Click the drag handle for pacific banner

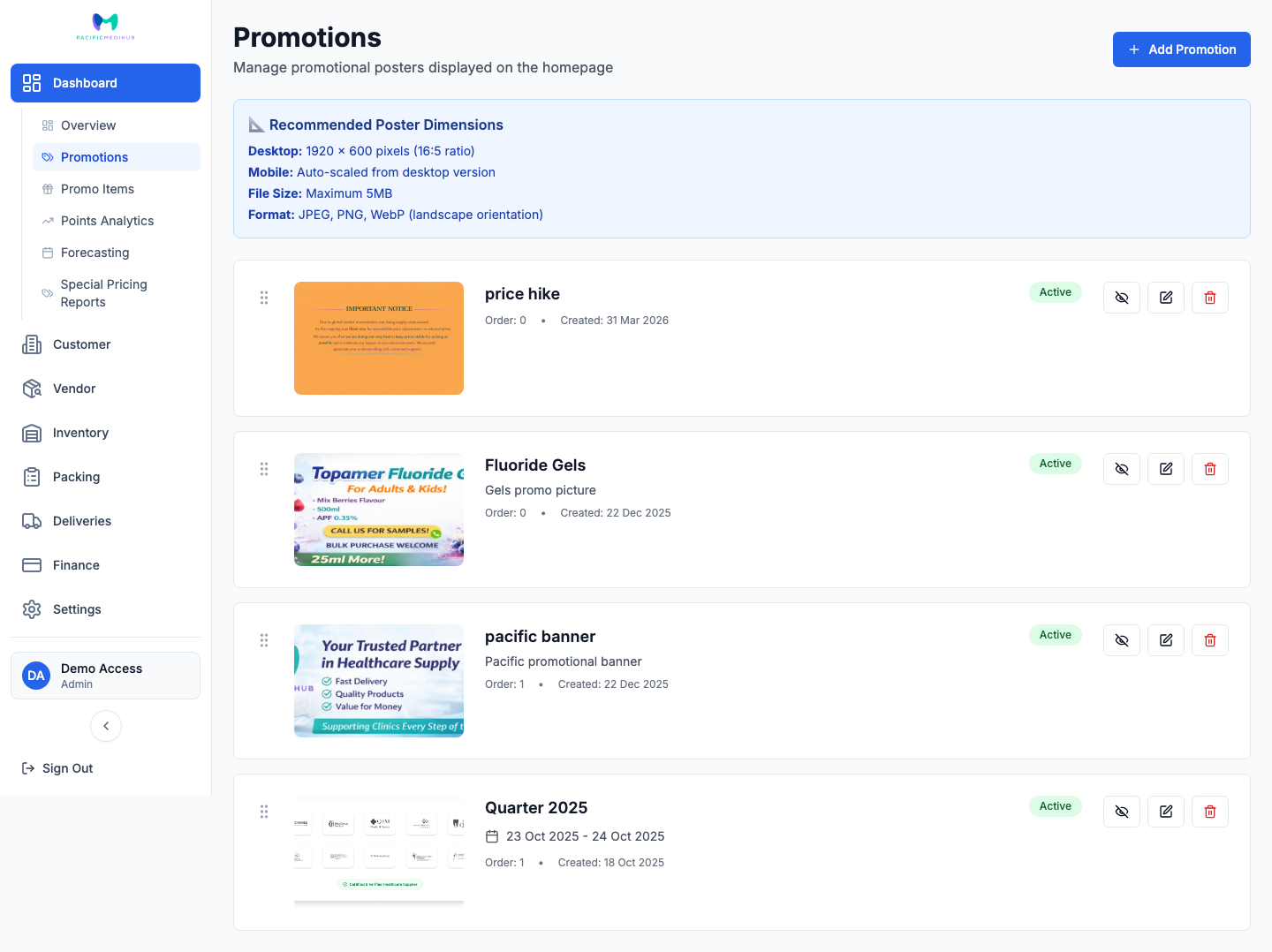click(x=264, y=640)
